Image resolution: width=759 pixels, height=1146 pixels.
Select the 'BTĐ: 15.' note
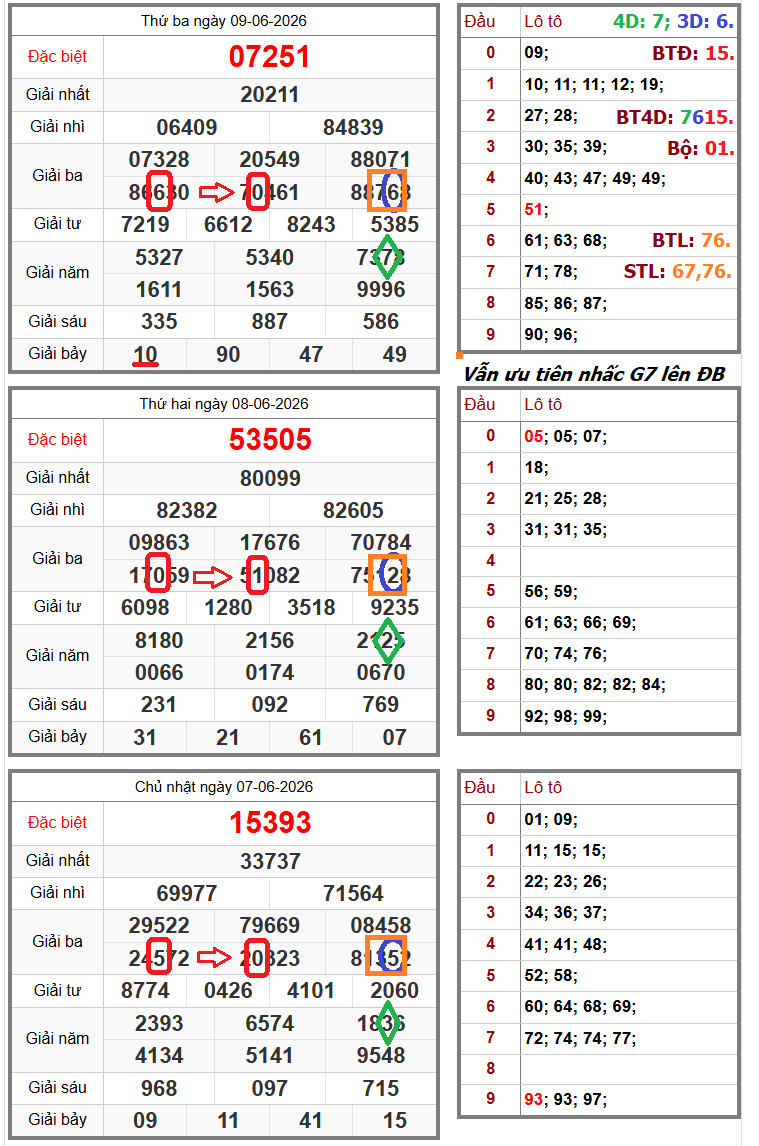693,53
